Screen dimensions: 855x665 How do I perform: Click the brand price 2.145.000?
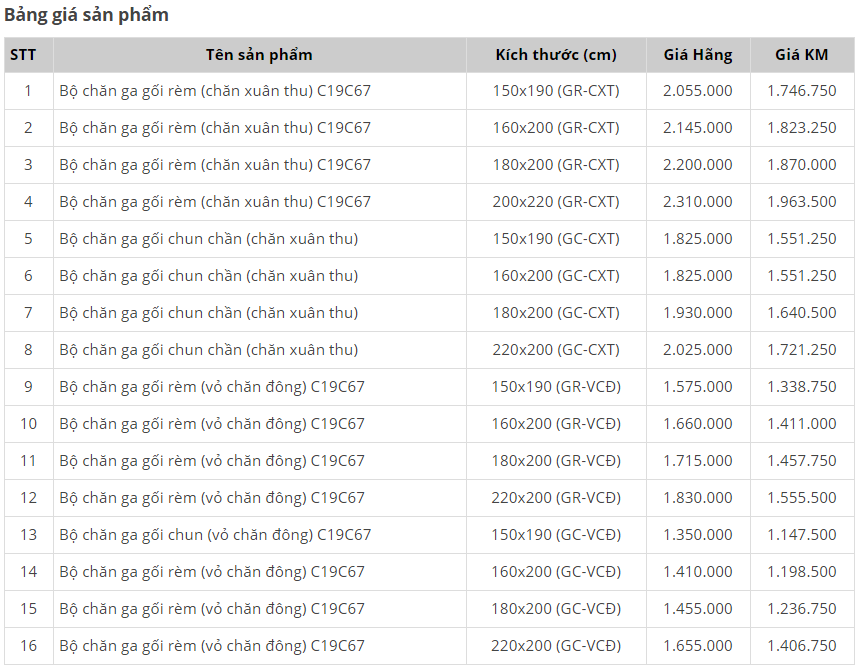tap(697, 128)
